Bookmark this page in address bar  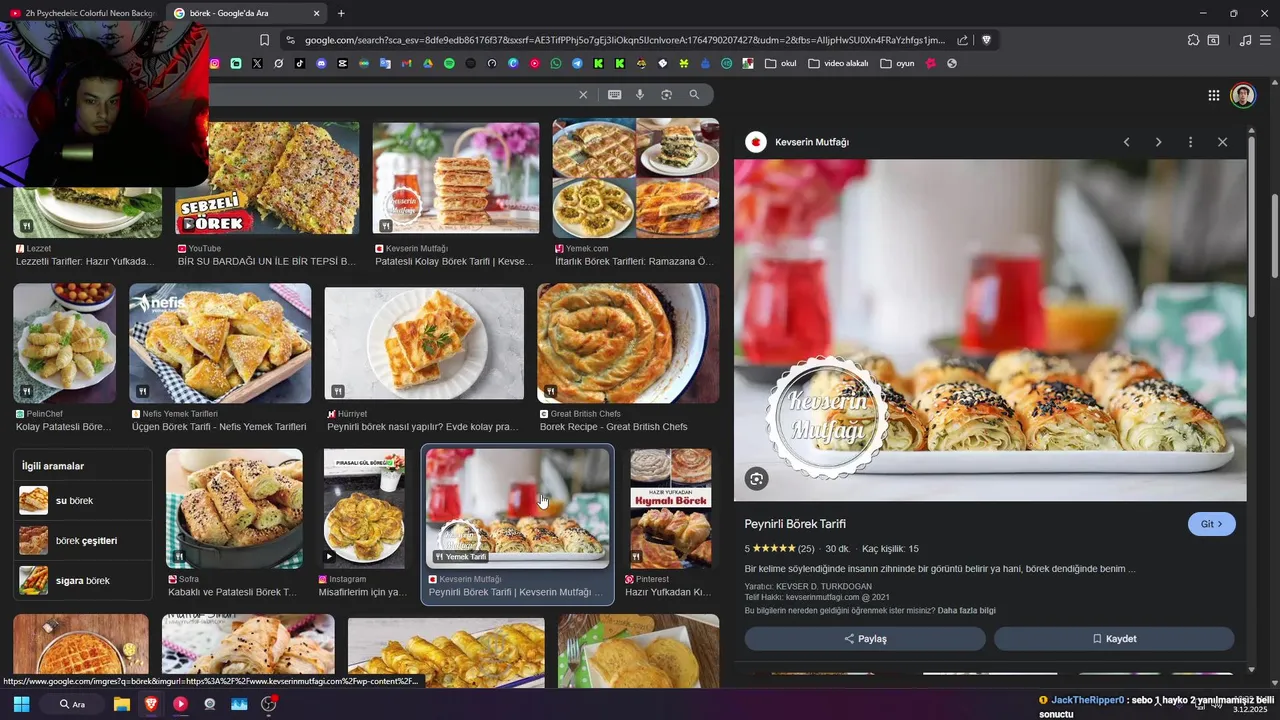click(x=264, y=40)
